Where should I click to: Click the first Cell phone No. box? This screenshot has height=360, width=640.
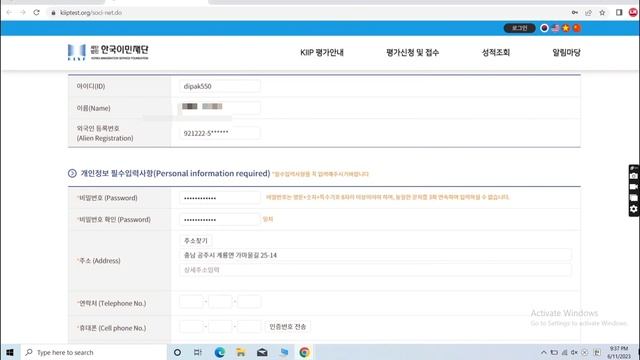click(191, 327)
